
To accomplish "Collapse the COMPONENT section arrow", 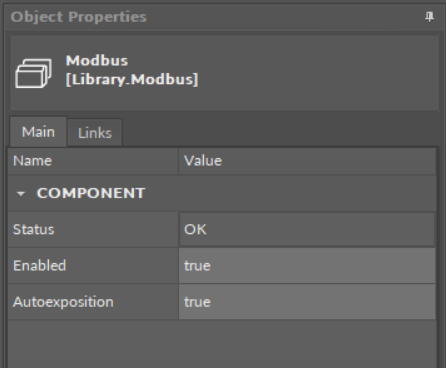I will click(x=21, y=194).
